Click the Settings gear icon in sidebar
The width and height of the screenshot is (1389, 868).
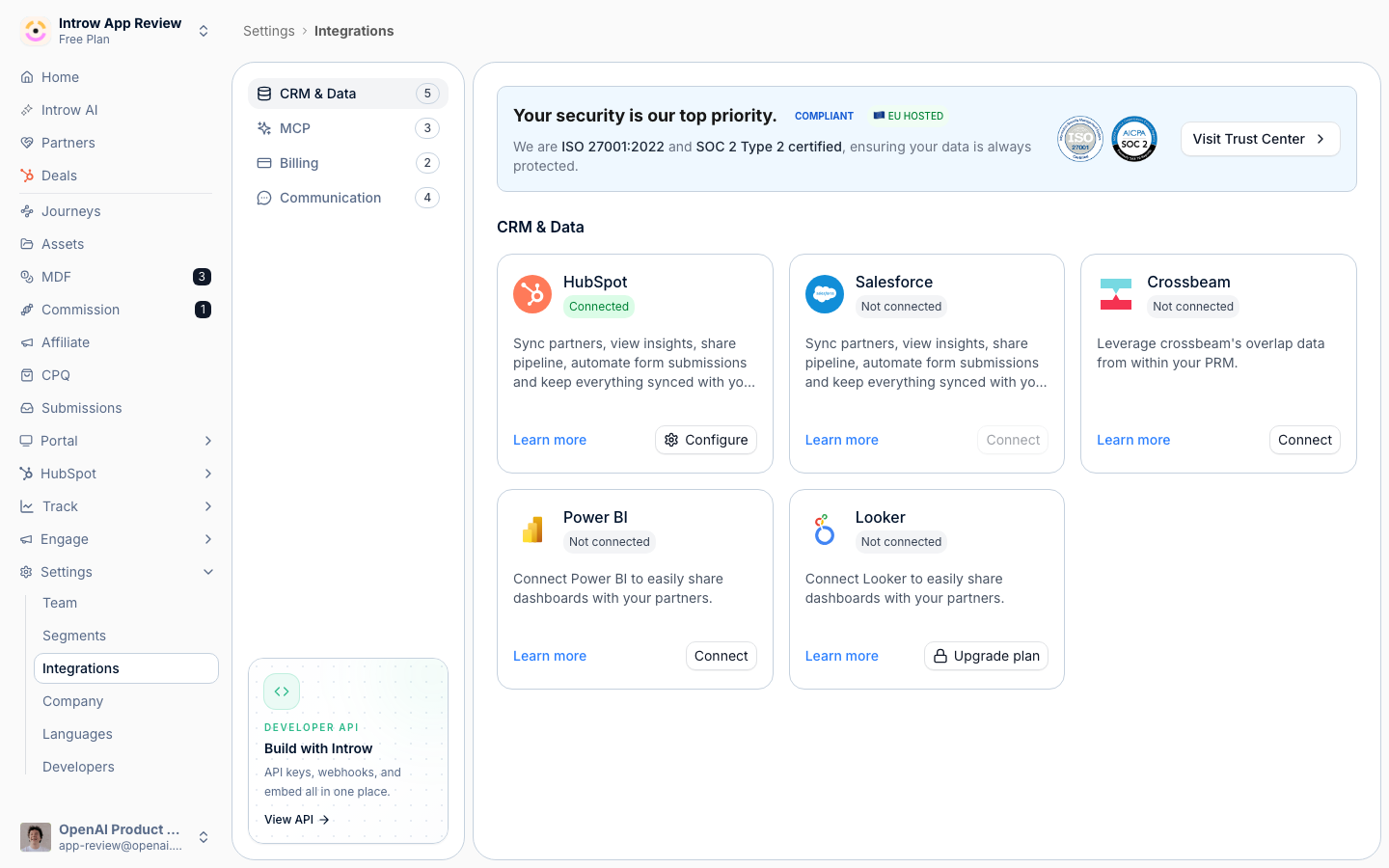pos(26,572)
